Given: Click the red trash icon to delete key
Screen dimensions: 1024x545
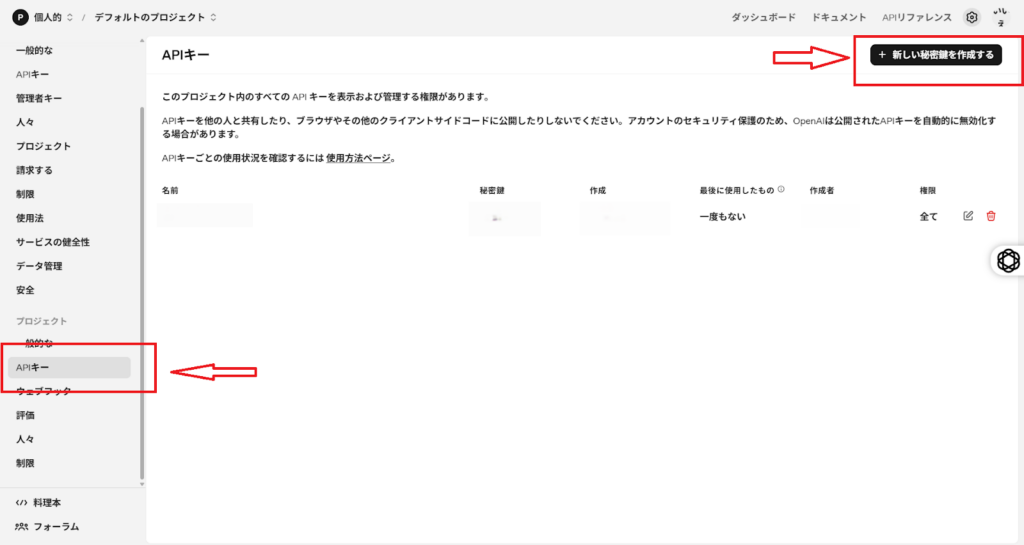Looking at the screenshot, I should [991, 216].
